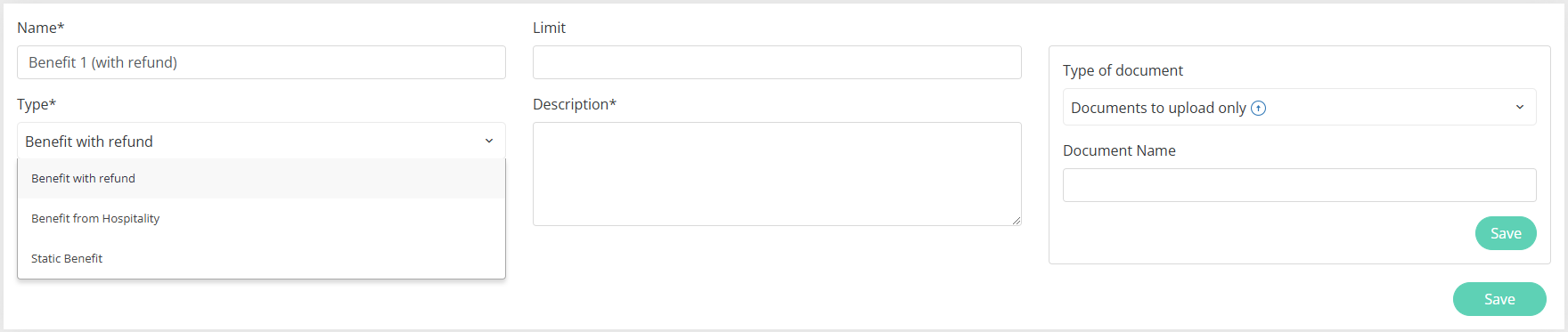Collapse the Type dropdown using its chevron arrow
This screenshot has width=1568, height=332.
tap(488, 141)
